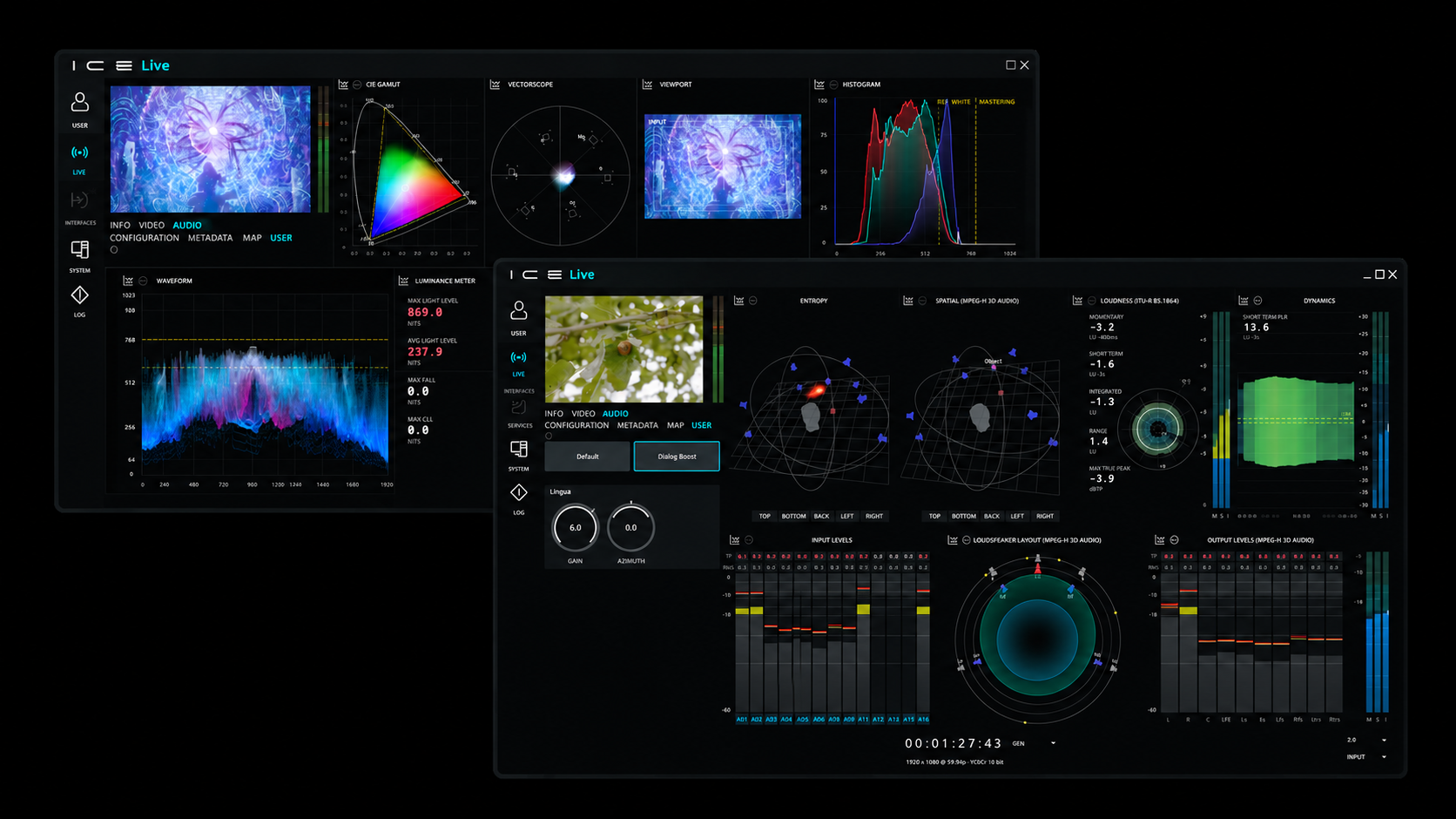Open the User page in the front window sidebar

tap(519, 311)
